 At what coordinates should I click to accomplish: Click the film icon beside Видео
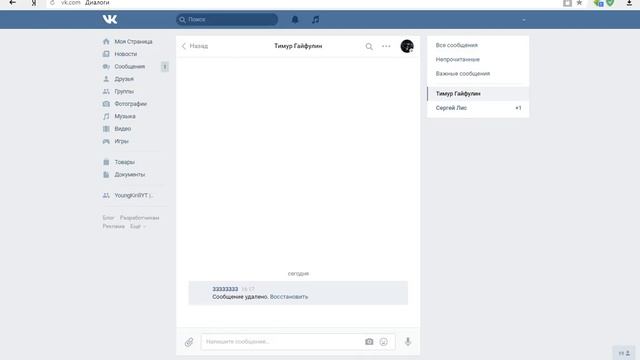coord(106,129)
